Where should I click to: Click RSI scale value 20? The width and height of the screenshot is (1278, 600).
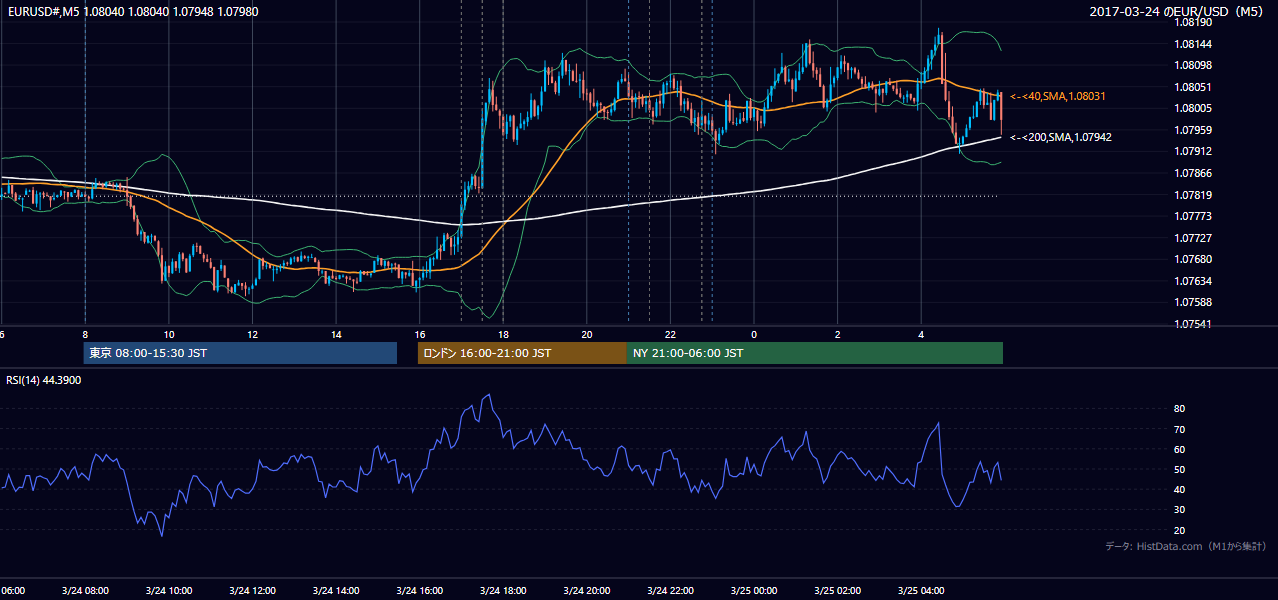coord(1180,530)
